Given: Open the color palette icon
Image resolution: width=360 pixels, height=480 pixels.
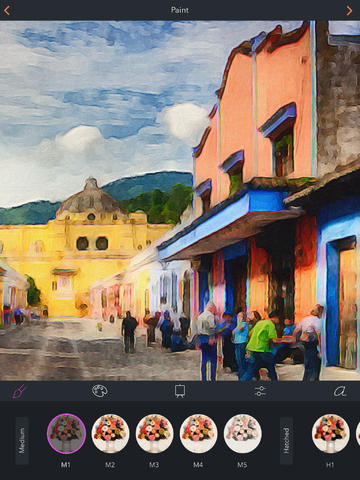Looking at the screenshot, I should tap(100, 391).
